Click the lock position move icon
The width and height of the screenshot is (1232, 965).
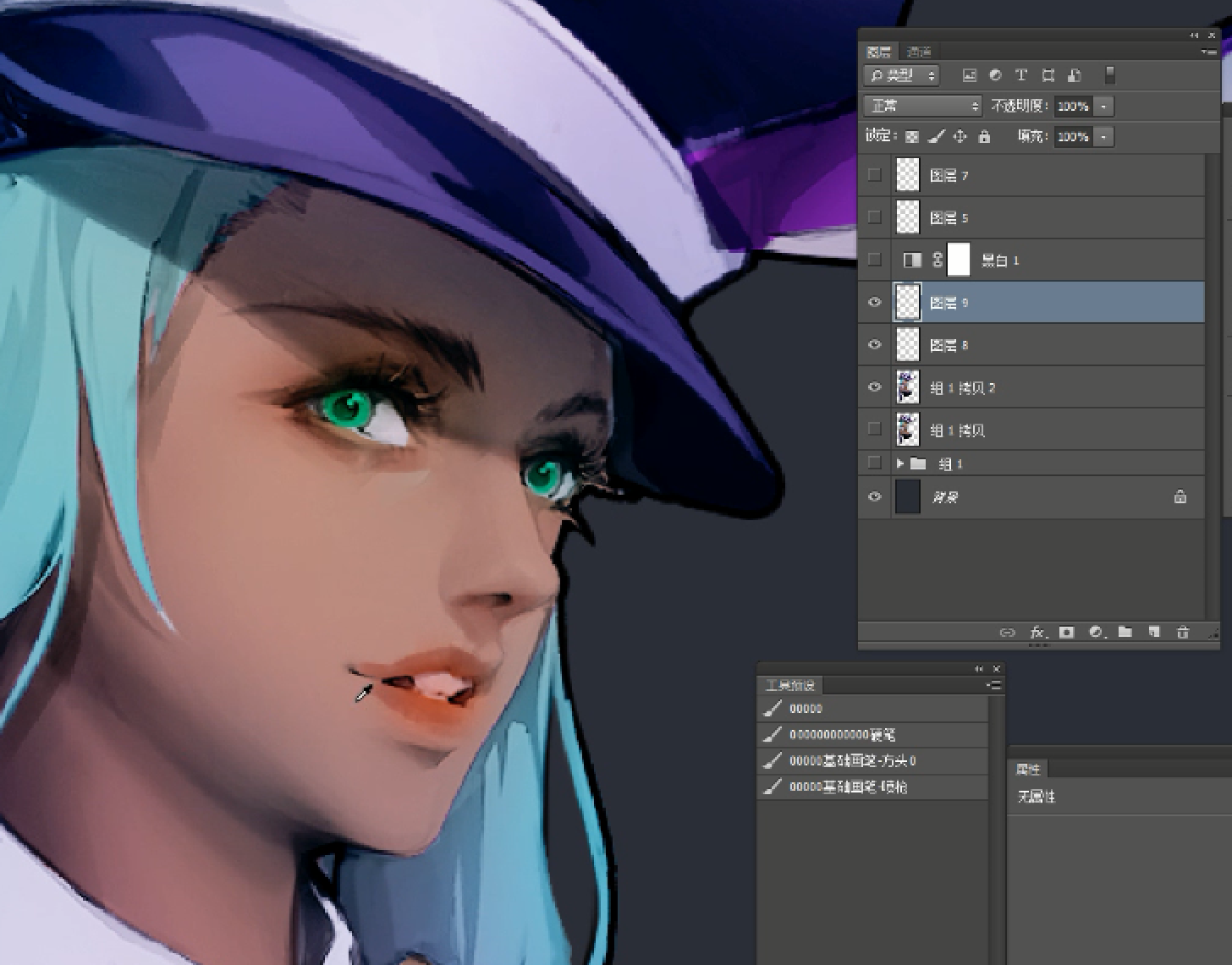pyautogui.click(x=960, y=136)
